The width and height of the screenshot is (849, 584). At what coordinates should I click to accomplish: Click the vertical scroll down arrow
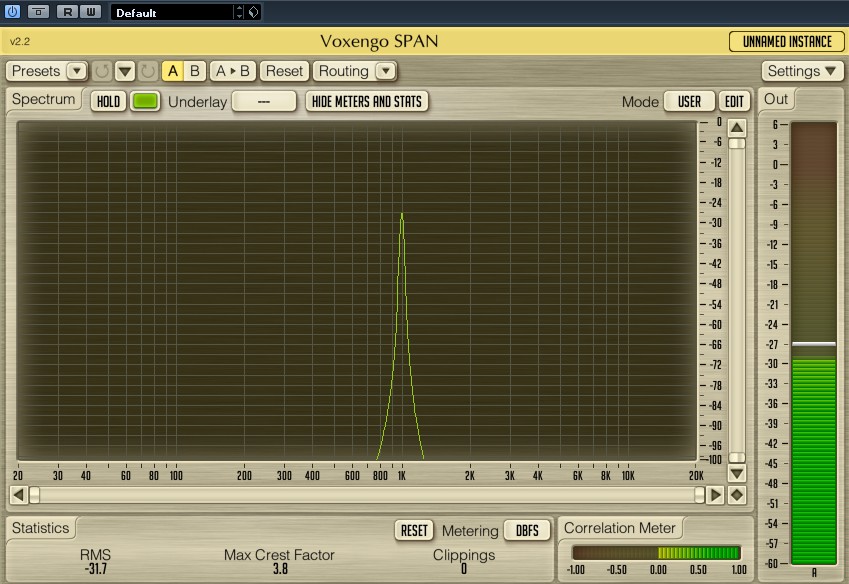pyautogui.click(x=736, y=472)
